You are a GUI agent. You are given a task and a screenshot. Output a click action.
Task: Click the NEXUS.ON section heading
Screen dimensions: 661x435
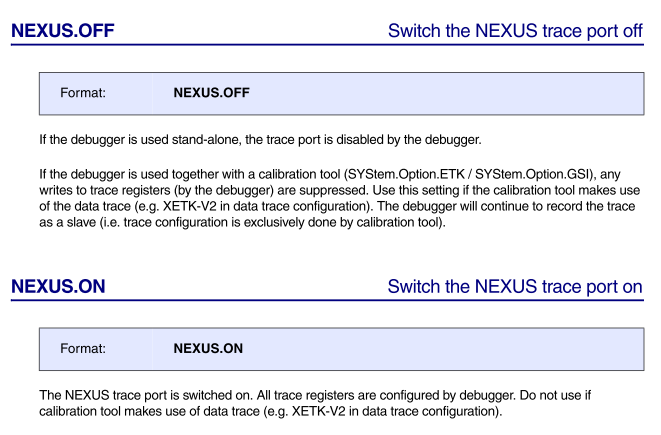(x=58, y=287)
